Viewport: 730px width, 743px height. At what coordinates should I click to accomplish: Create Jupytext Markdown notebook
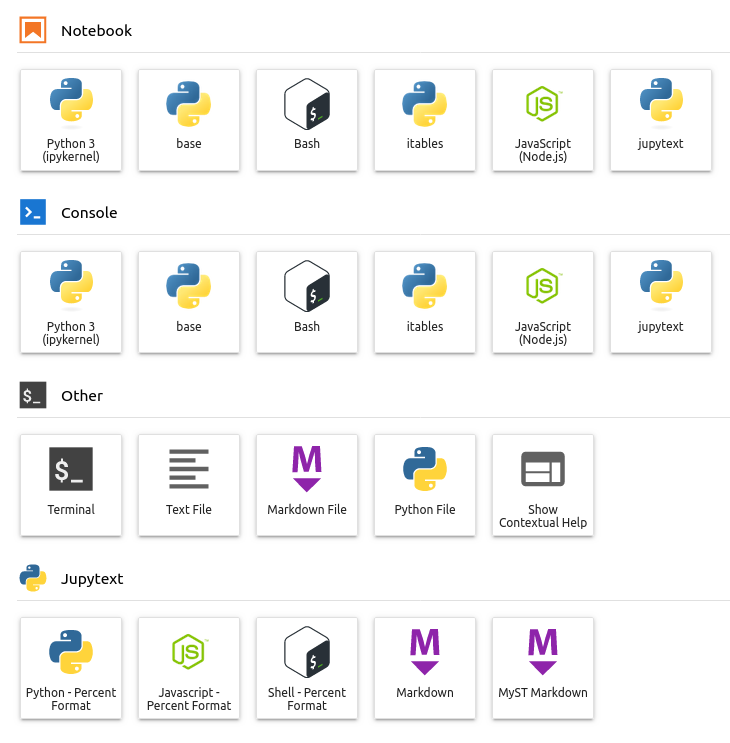tap(424, 668)
